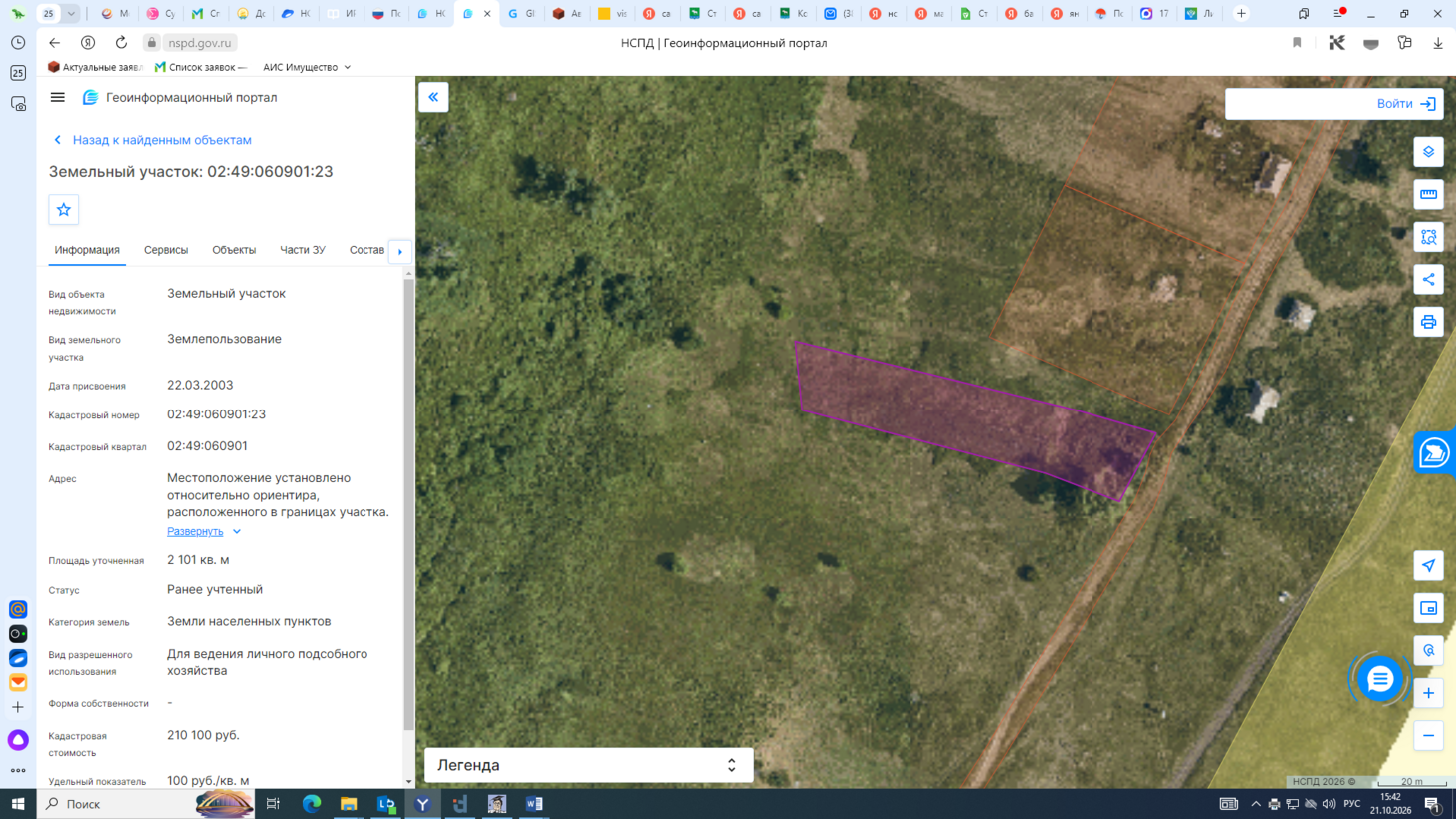The height and width of the screenshot is (819, 1456).
Task: Open the АИС Имущество bookmarks dropdown
Action: [x=307, y=67]
